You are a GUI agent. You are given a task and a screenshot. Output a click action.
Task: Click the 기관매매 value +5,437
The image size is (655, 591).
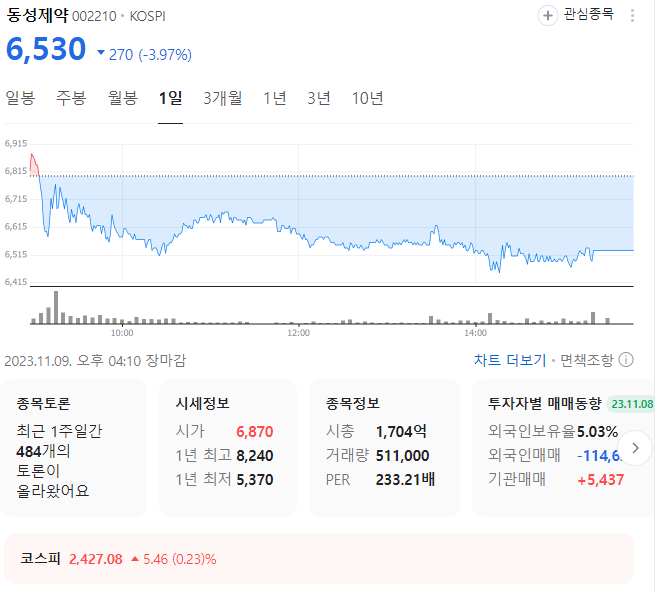tap(600, 480)
